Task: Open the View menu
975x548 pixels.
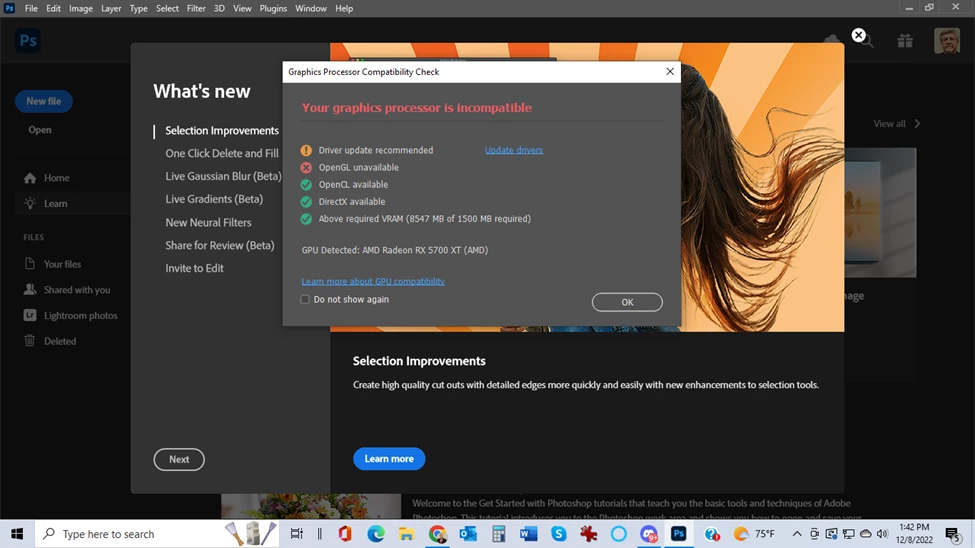Action: click(242, 9)
